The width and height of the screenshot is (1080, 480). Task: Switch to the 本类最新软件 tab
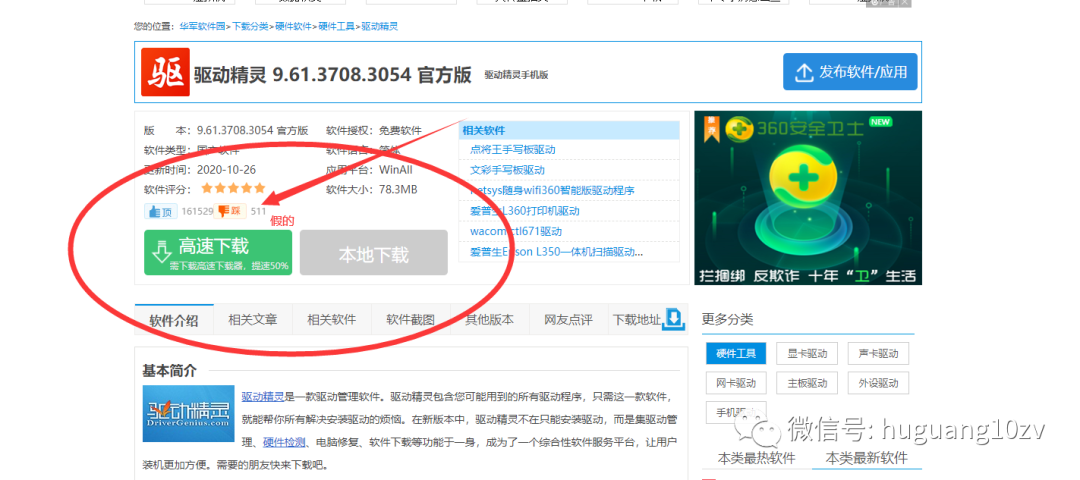(866, 458)
